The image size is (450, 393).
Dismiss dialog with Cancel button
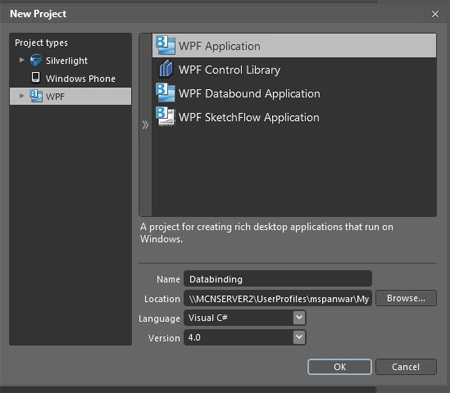pos(406,367)
